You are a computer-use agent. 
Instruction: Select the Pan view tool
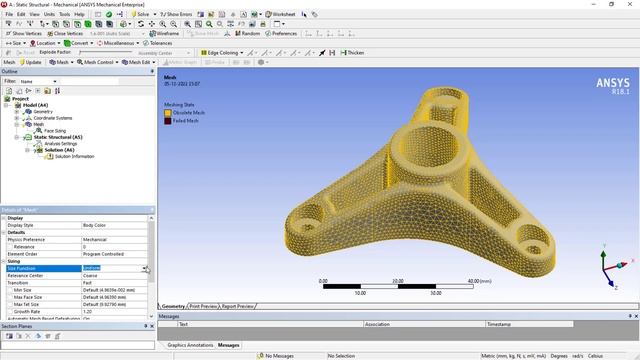152,24
